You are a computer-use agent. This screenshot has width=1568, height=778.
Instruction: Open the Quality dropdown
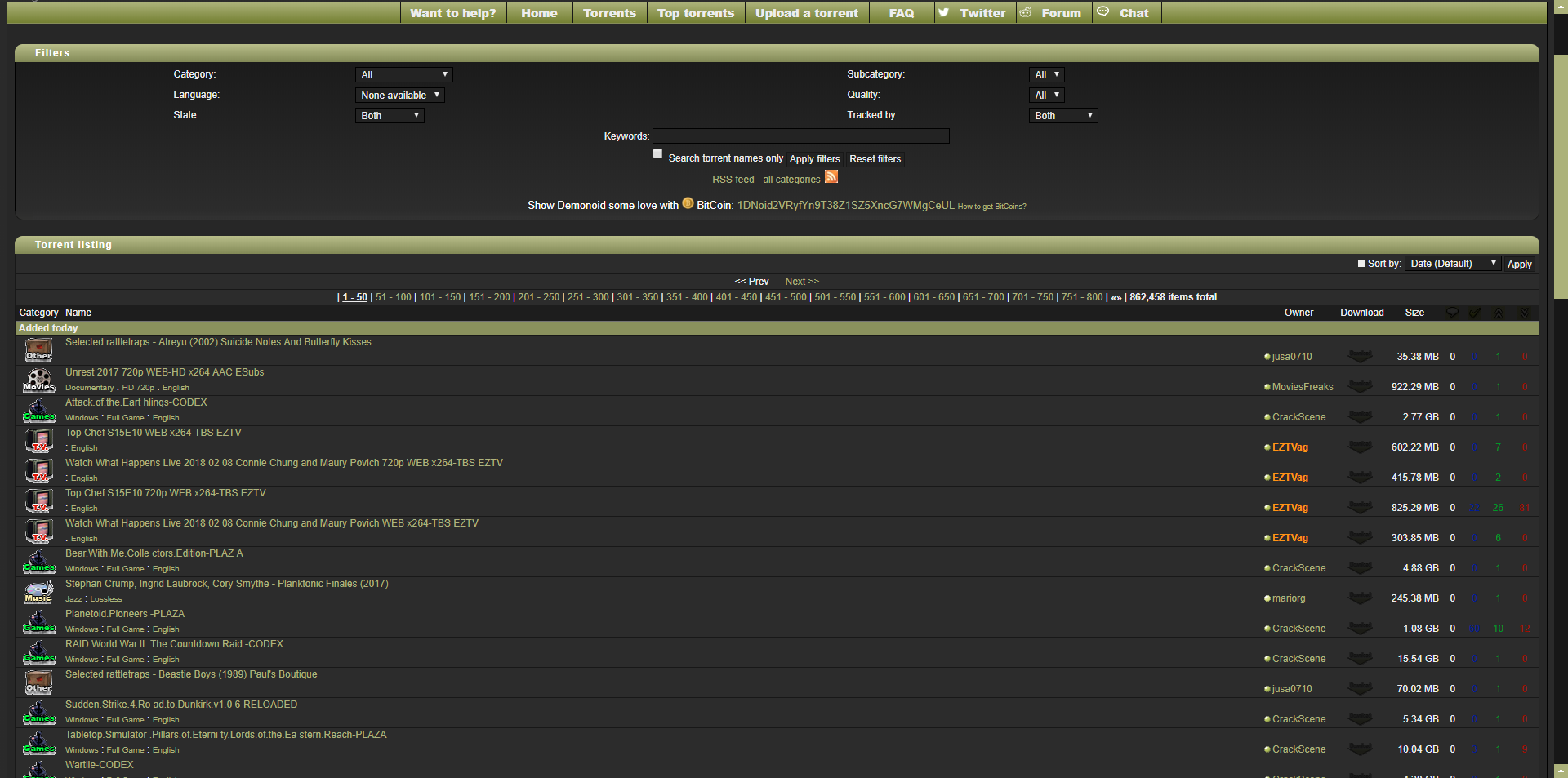tap(1047, 95)
